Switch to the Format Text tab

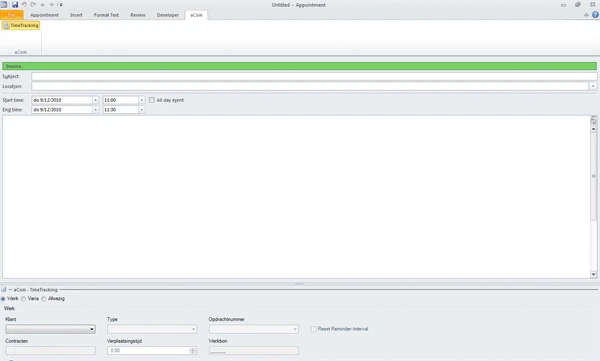106,15
